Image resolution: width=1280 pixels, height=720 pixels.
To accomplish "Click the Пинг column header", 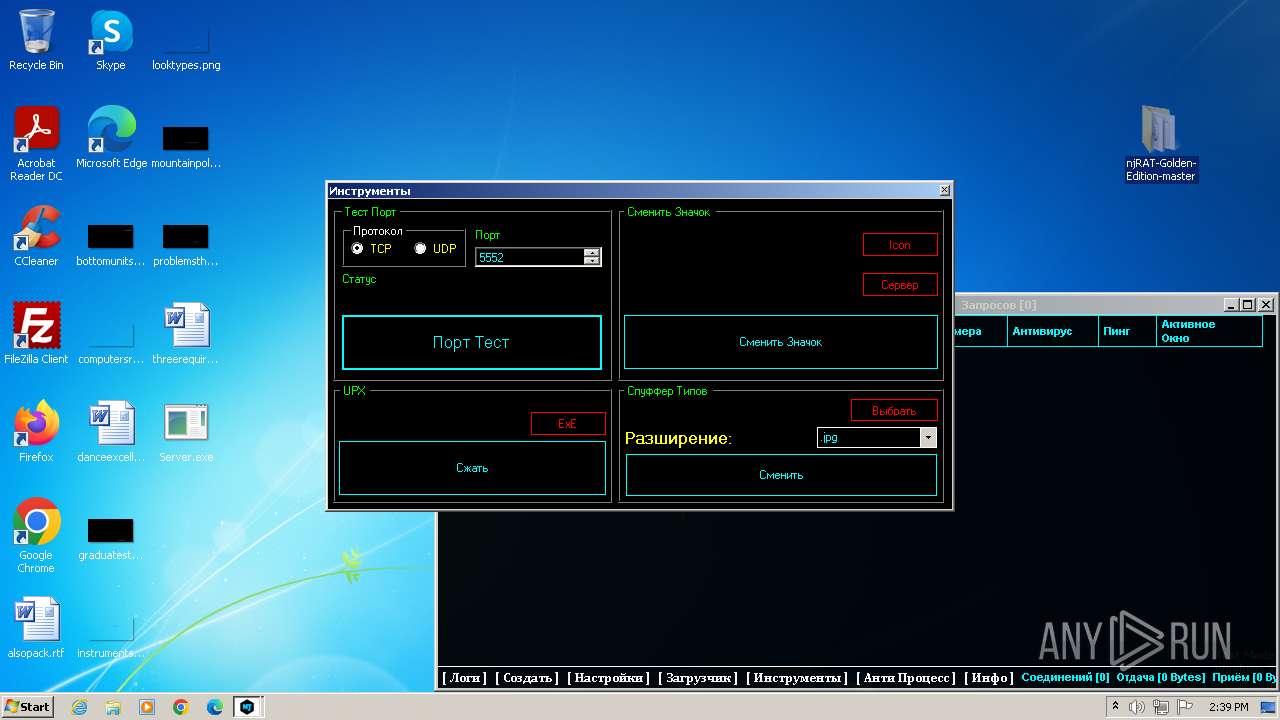I will pyautogui.click(x=1127, y=331).
